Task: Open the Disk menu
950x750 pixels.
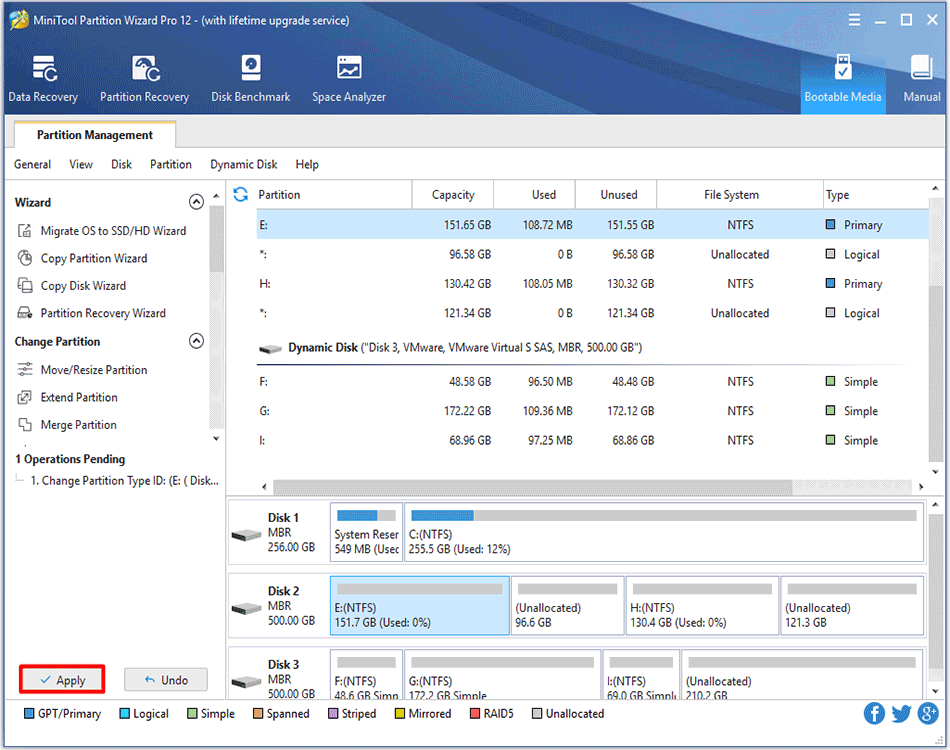Action: coord(121,164)
